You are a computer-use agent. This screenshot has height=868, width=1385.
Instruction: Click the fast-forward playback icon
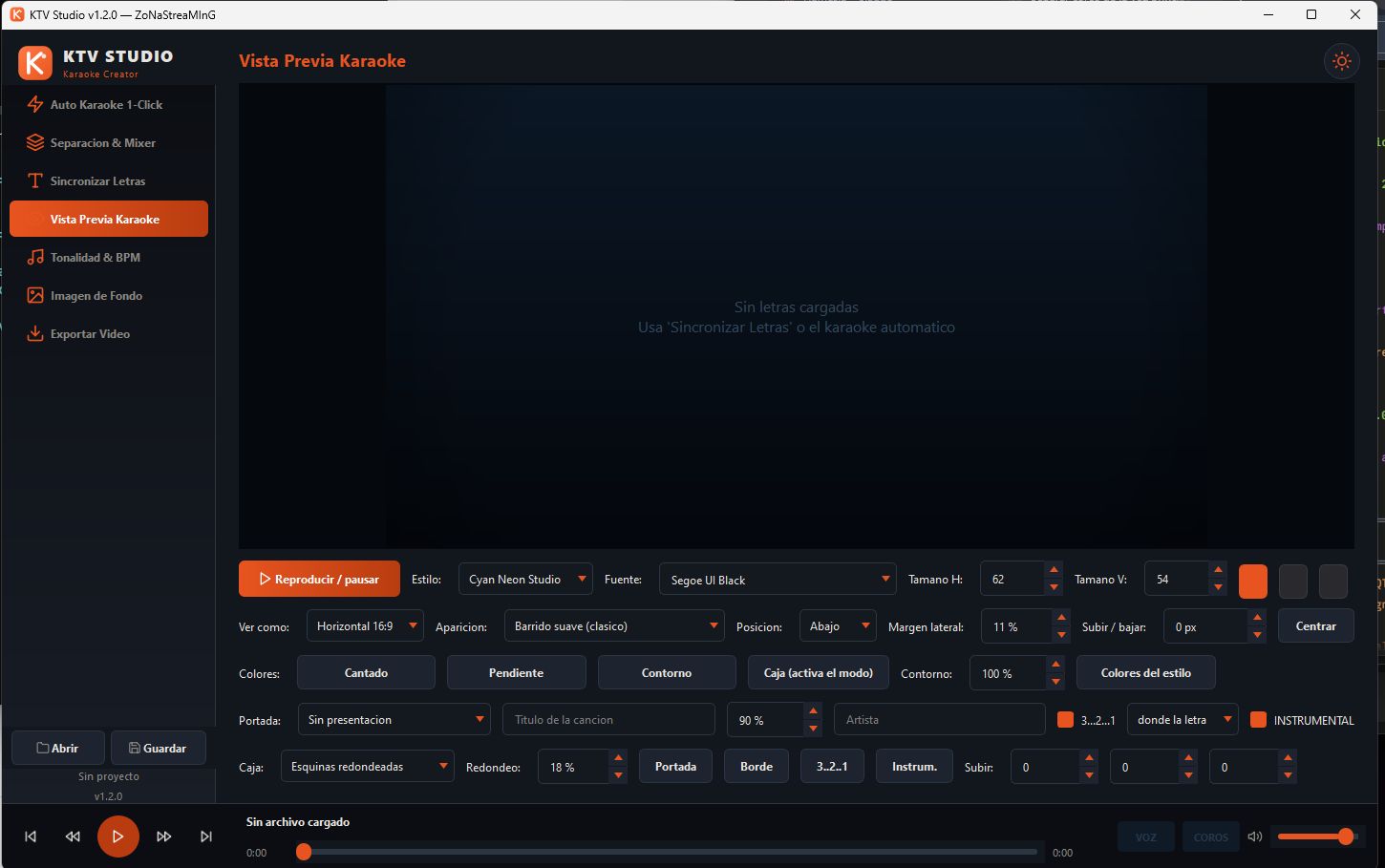[x=164, y=836]
